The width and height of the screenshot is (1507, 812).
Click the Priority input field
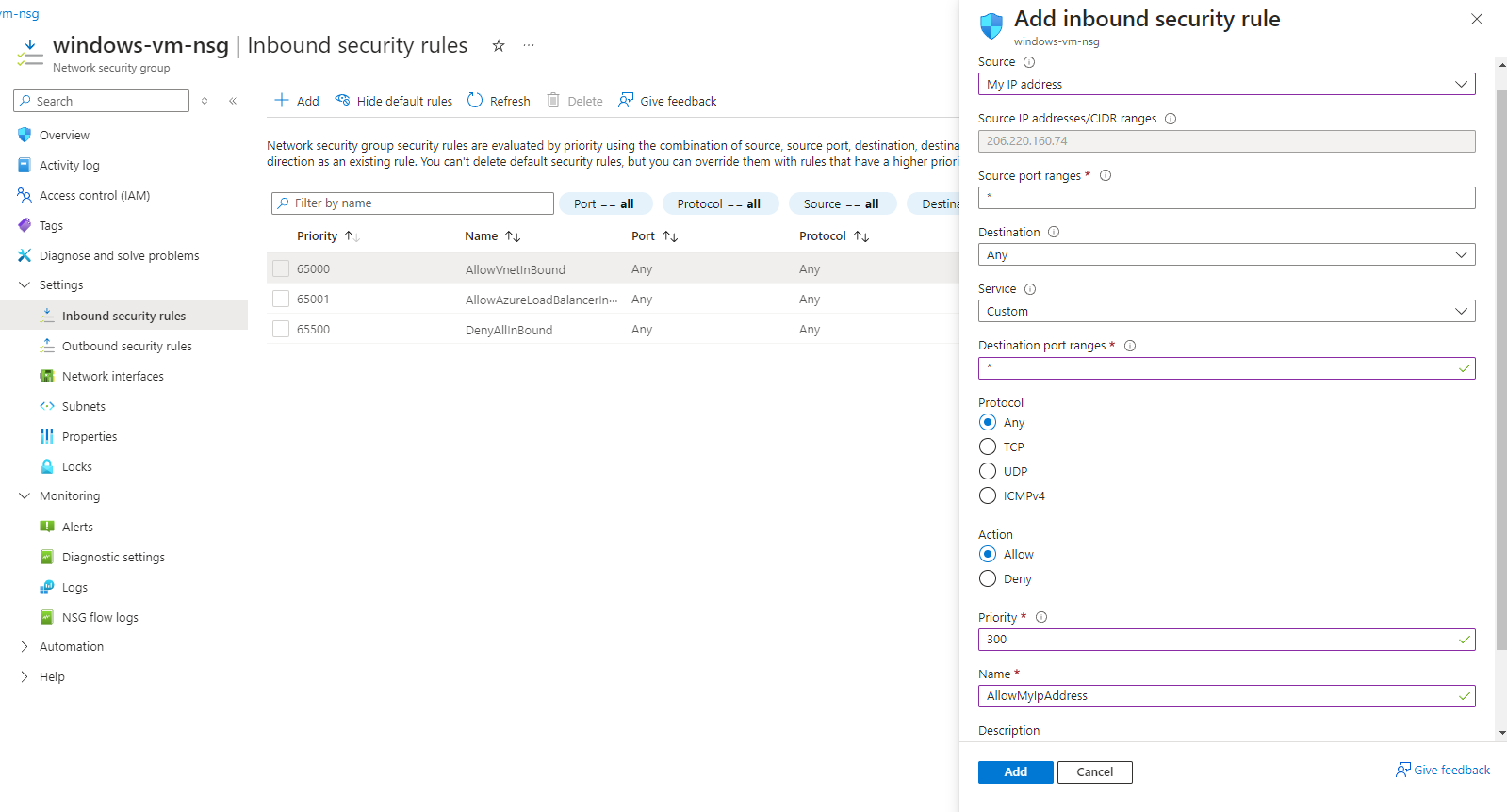(x=1226, y=640)
